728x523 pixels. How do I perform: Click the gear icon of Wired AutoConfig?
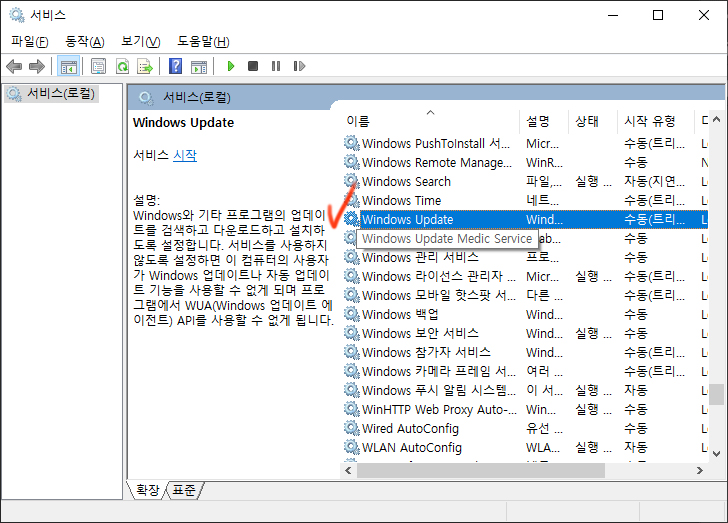tap(351, 428)
